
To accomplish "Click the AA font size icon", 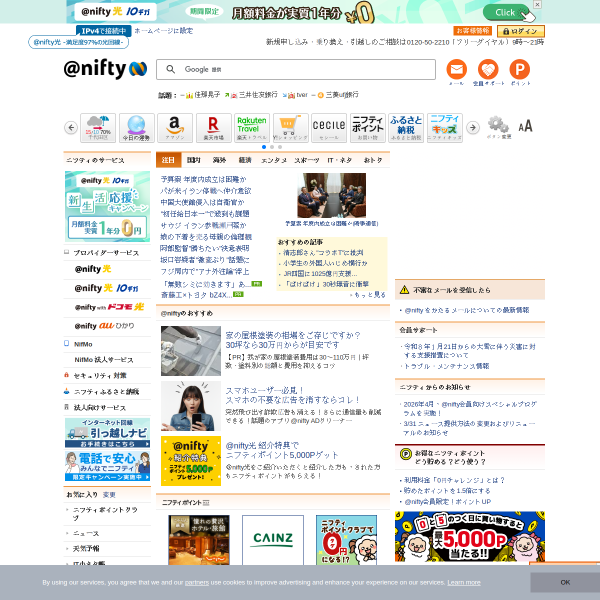I will (x=525, y=126).
